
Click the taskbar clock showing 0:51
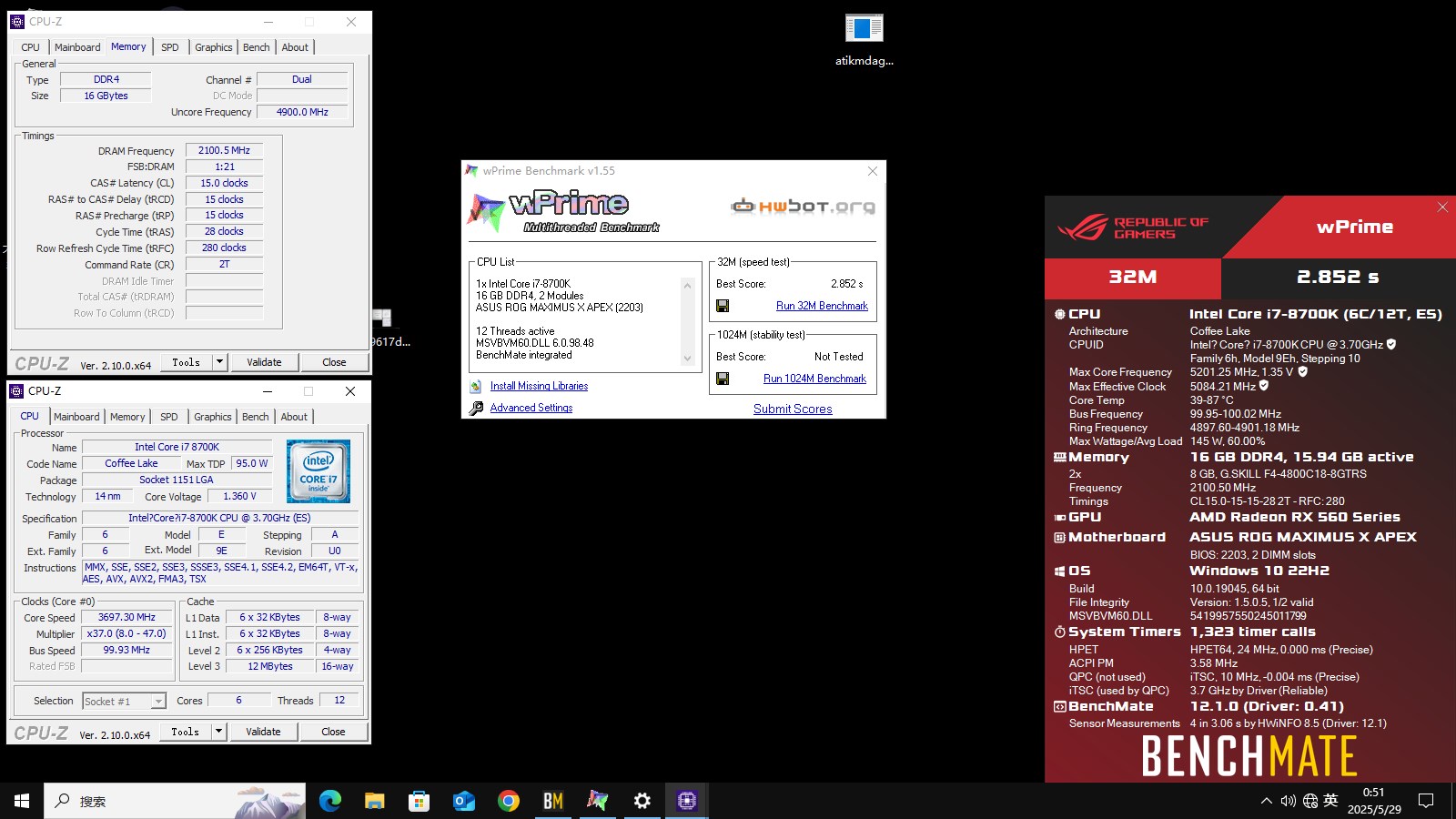(1374, 801)
